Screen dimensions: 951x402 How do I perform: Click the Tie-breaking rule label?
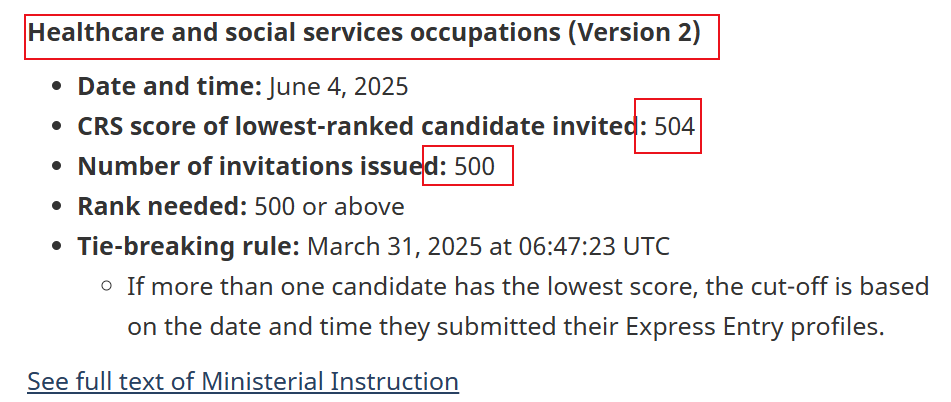(189, 246)
